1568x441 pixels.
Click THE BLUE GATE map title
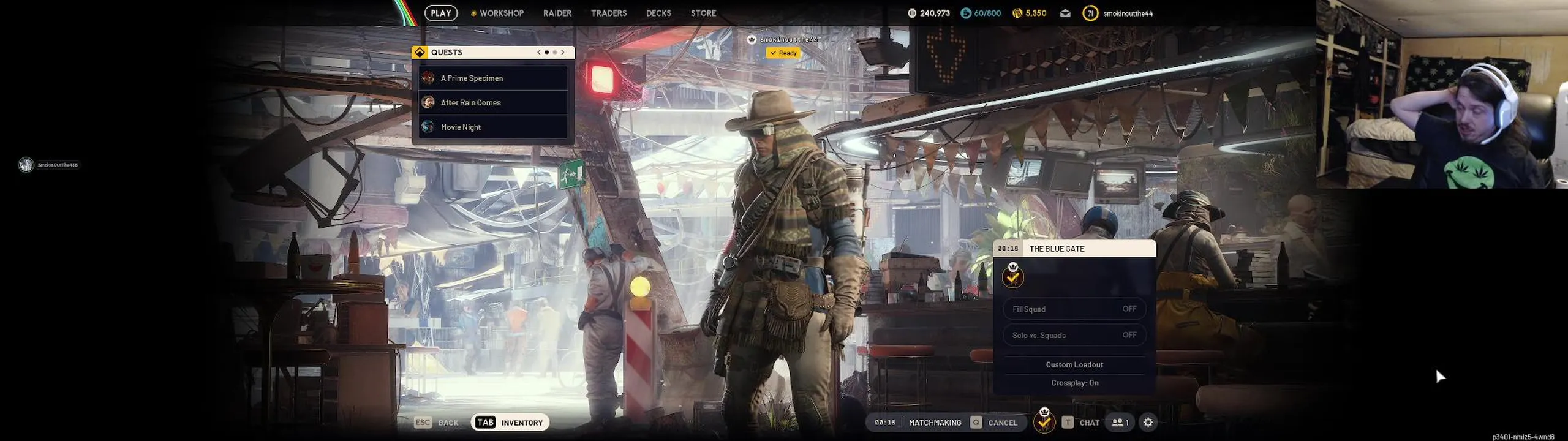[1057, 249]
